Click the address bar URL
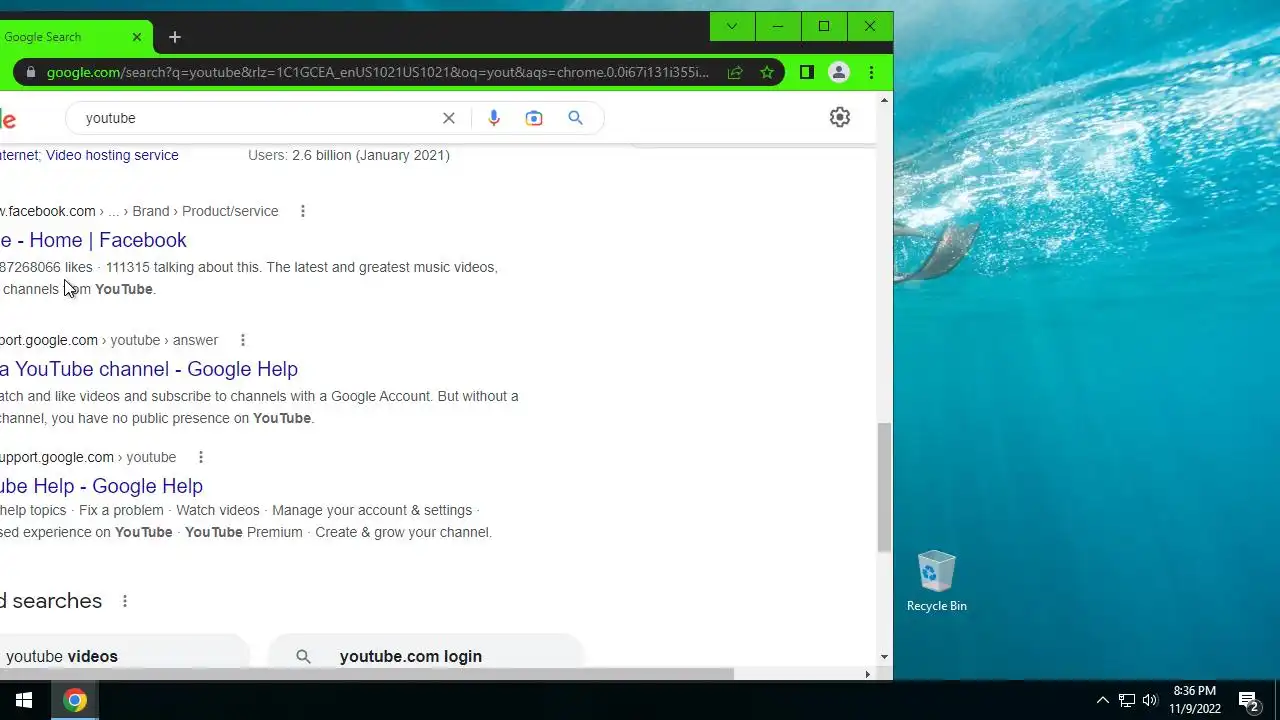1280x720 pixels. click(x=378, y=72)
